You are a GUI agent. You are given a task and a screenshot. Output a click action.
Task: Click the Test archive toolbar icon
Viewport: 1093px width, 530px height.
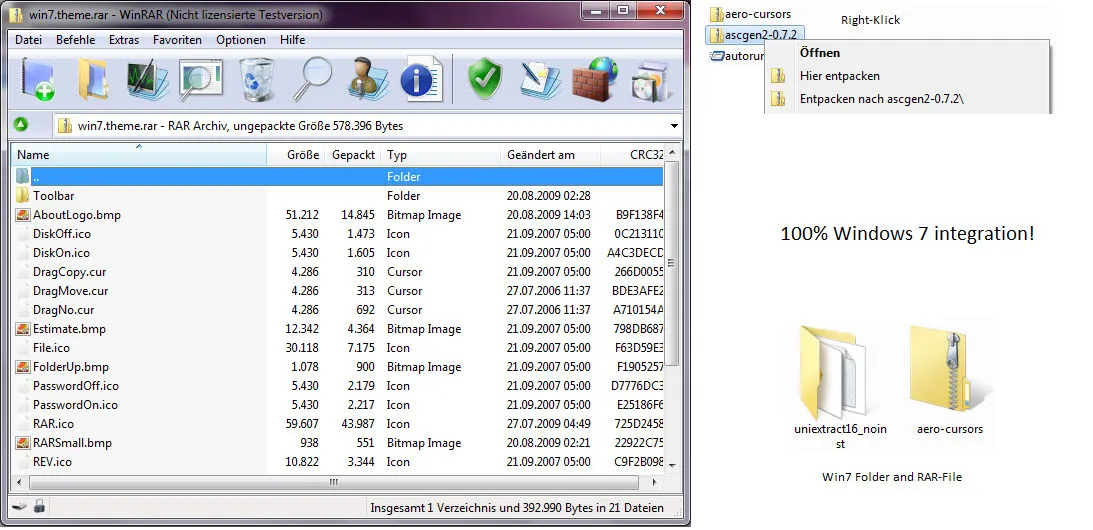(x=147, y=79)
